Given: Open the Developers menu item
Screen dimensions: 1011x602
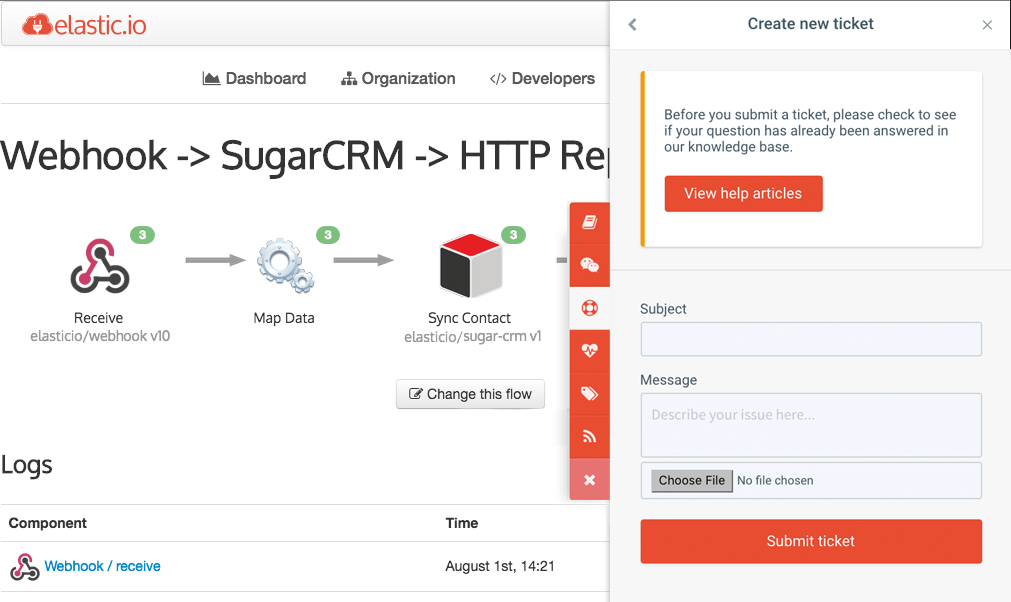Looking at the screenshot, I should 542,79.
